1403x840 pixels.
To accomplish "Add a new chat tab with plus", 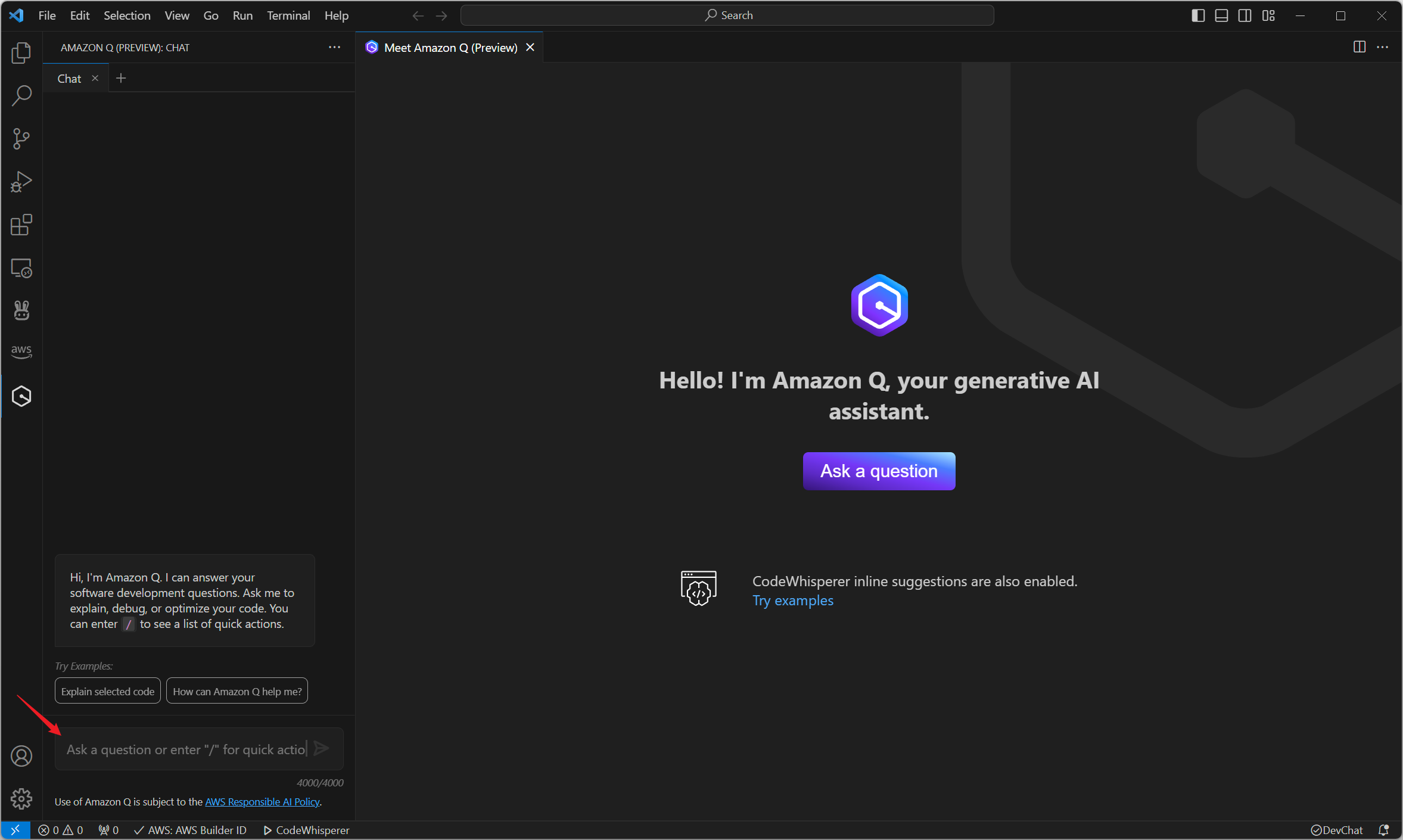I will point(121,79).
